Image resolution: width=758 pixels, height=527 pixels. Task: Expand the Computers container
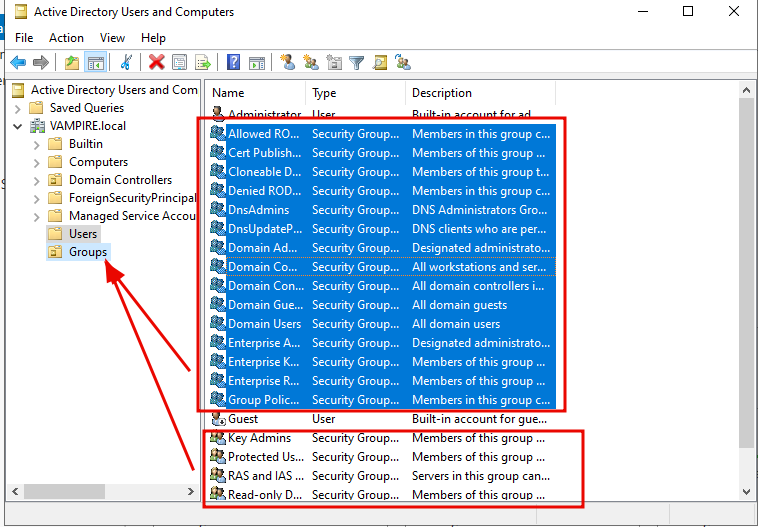tap(37, 162)
